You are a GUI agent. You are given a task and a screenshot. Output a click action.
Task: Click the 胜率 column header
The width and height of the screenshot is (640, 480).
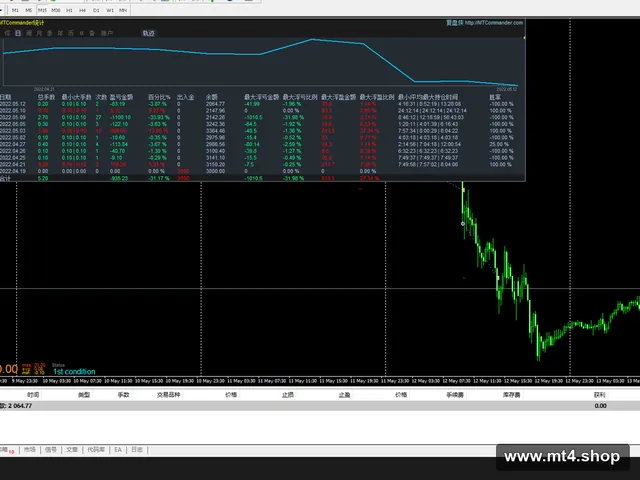tap(495, 97)
